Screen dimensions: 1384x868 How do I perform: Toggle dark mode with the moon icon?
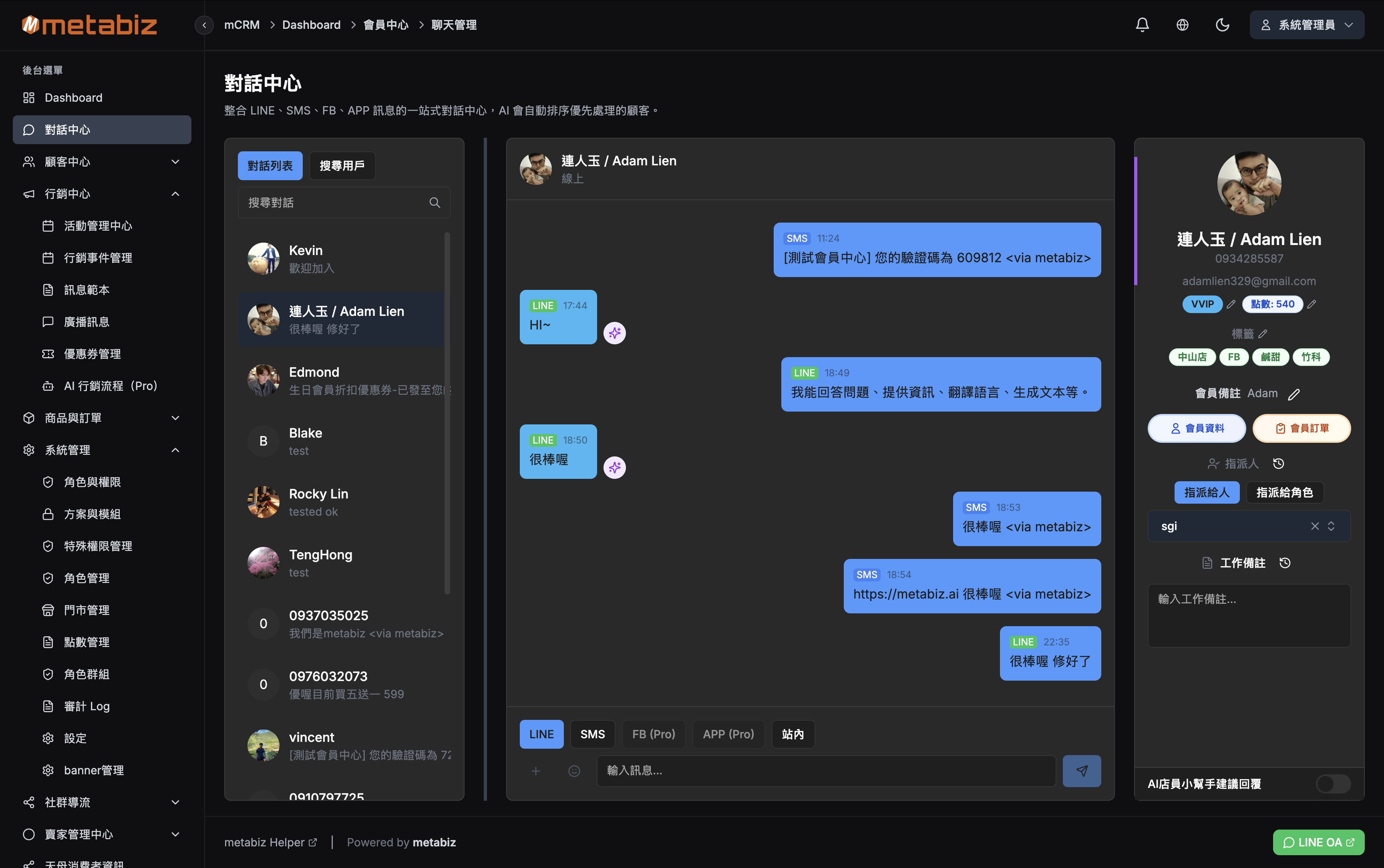[1222, 25]
